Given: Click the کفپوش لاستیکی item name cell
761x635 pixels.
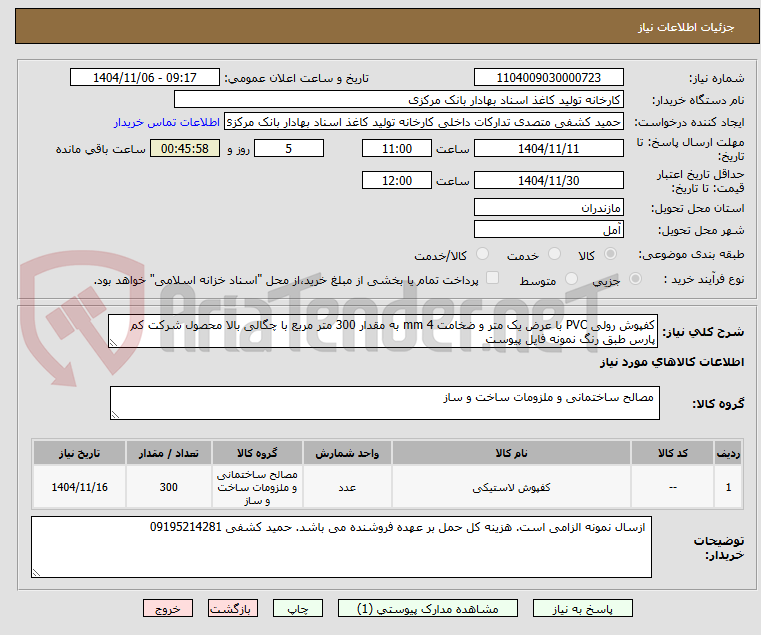Looking at the screenshot, I should (511, 487).
